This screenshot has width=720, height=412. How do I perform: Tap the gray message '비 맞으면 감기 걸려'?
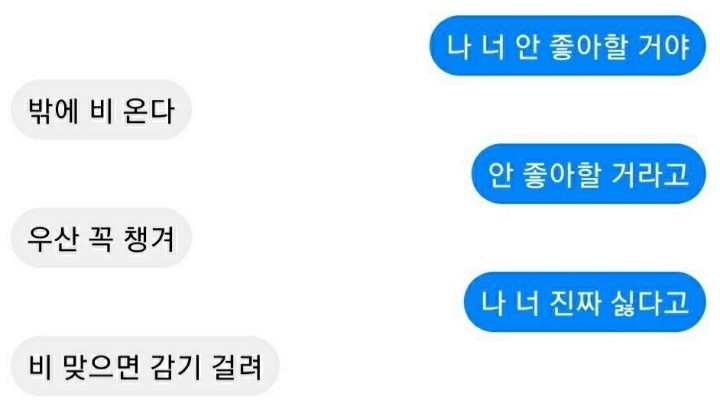[145, 366]
